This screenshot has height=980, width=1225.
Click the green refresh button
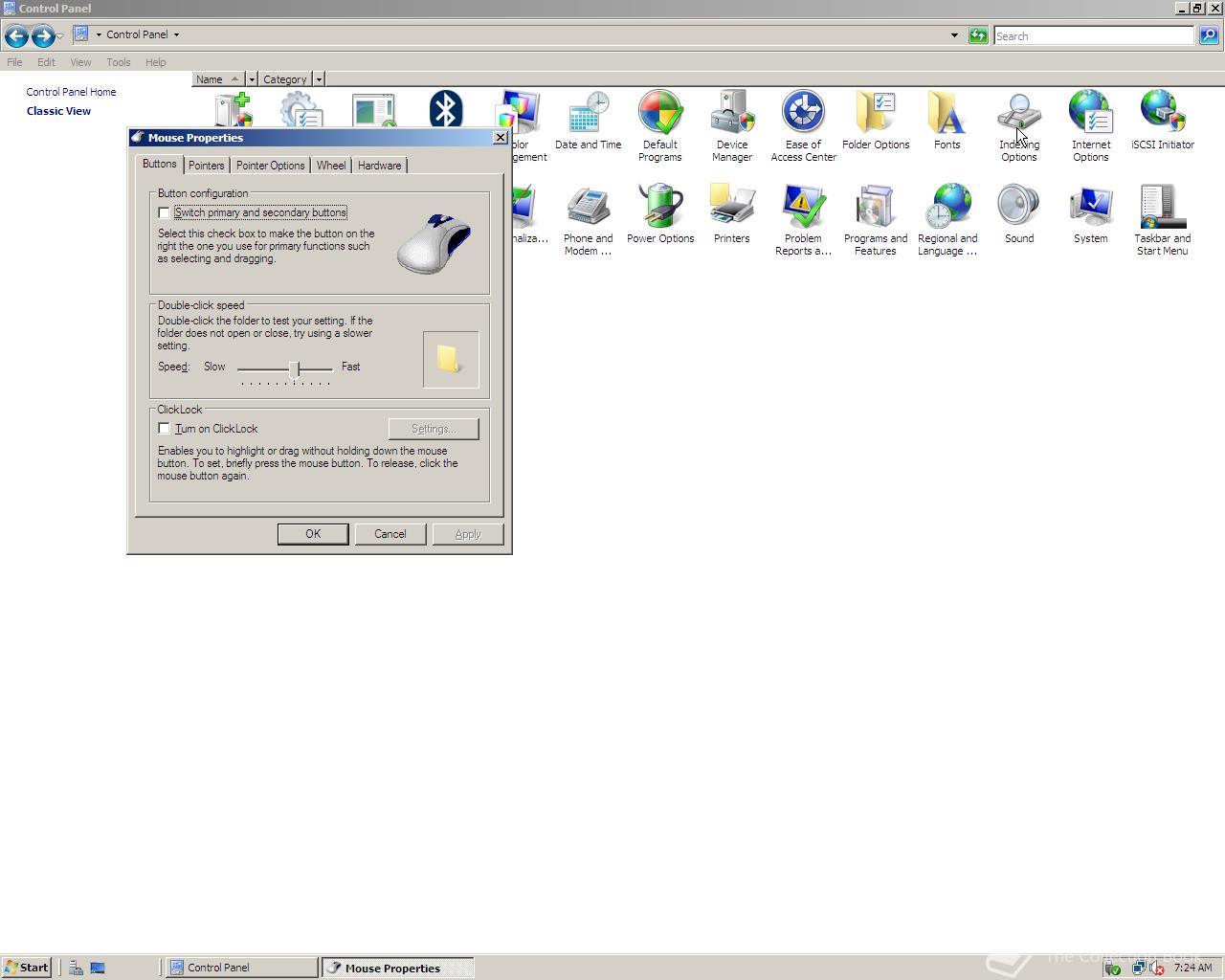pyautogui.click(x=978, y=35)
